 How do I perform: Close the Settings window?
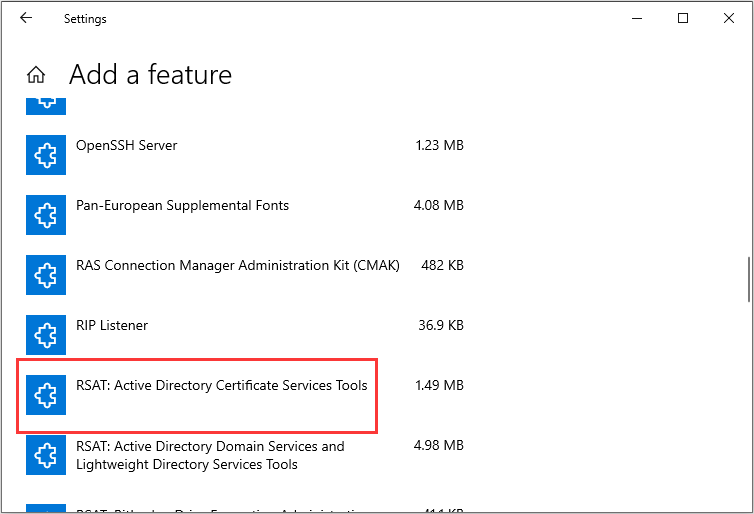pos(729,18)
